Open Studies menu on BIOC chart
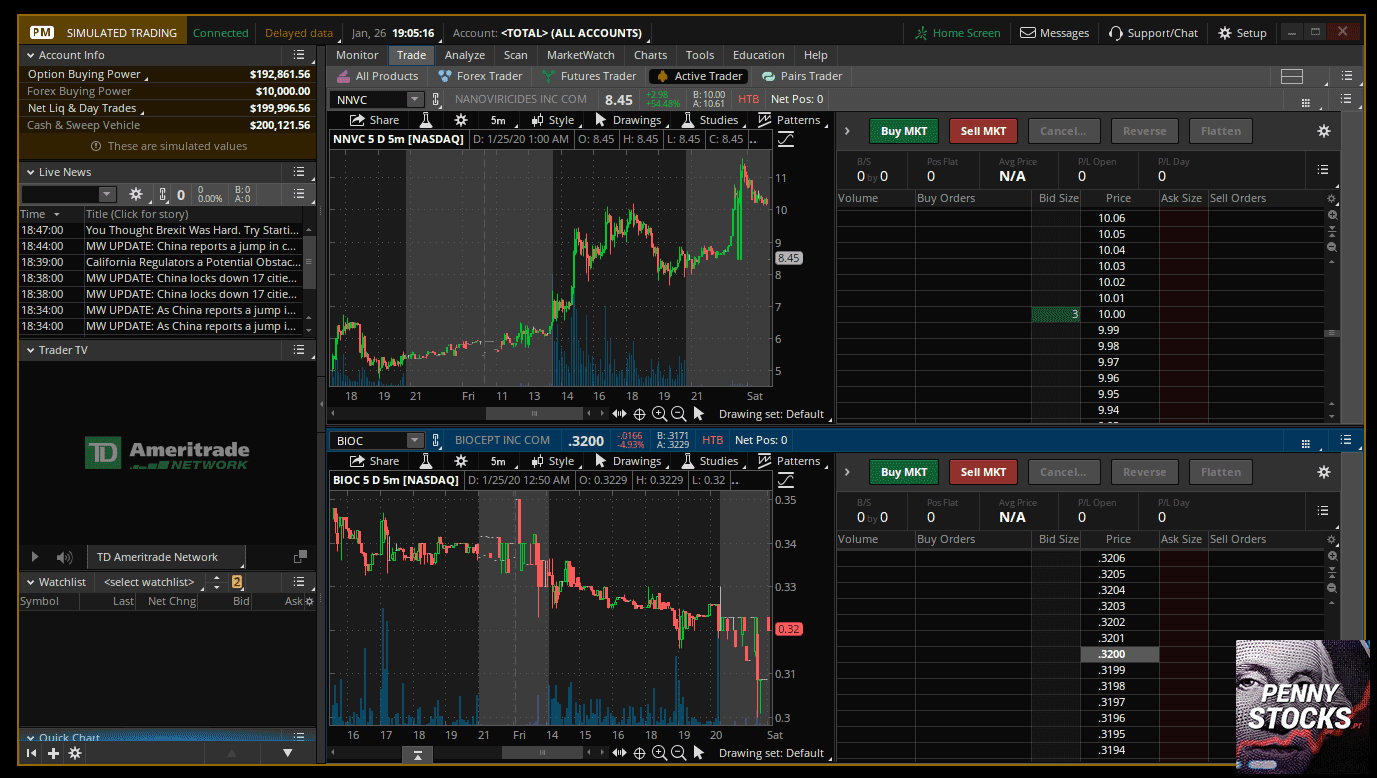 710,461
